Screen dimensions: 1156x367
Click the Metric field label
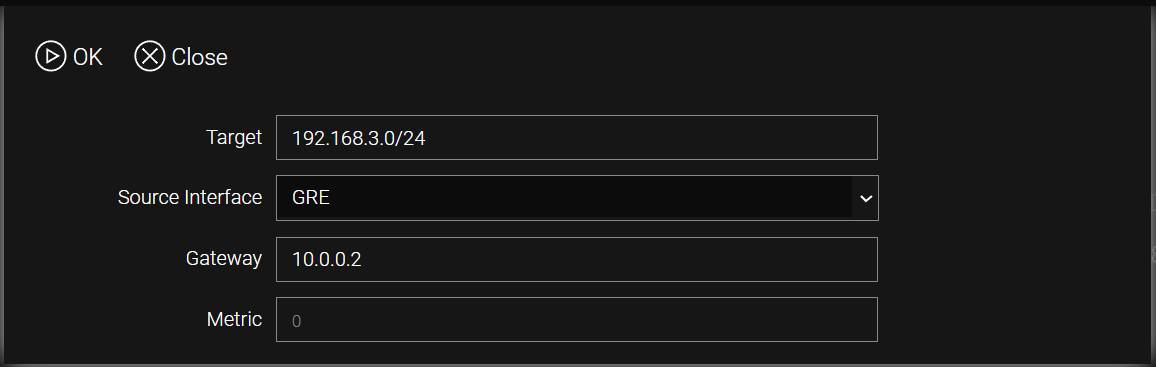(x=234, y=319)
